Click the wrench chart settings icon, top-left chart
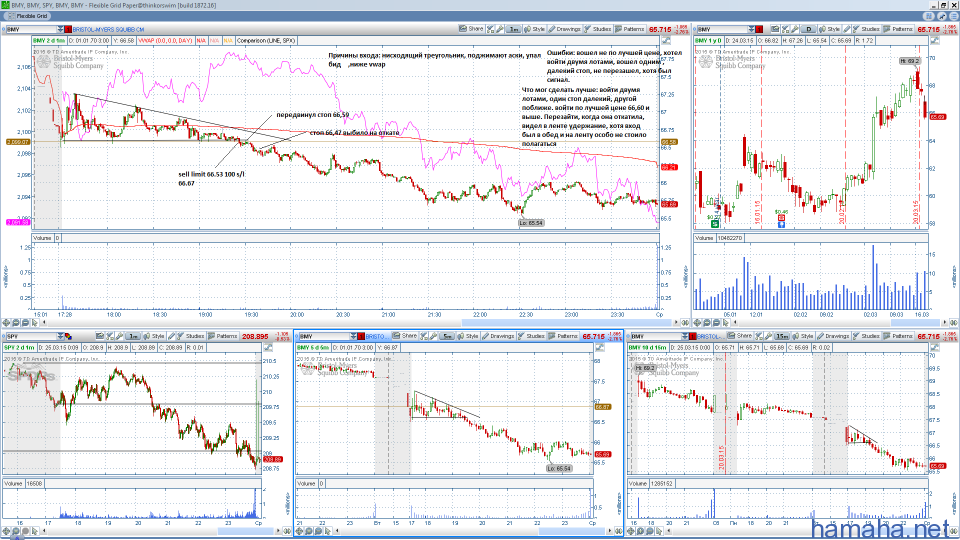Screen dimensions: 960x540 500,29
